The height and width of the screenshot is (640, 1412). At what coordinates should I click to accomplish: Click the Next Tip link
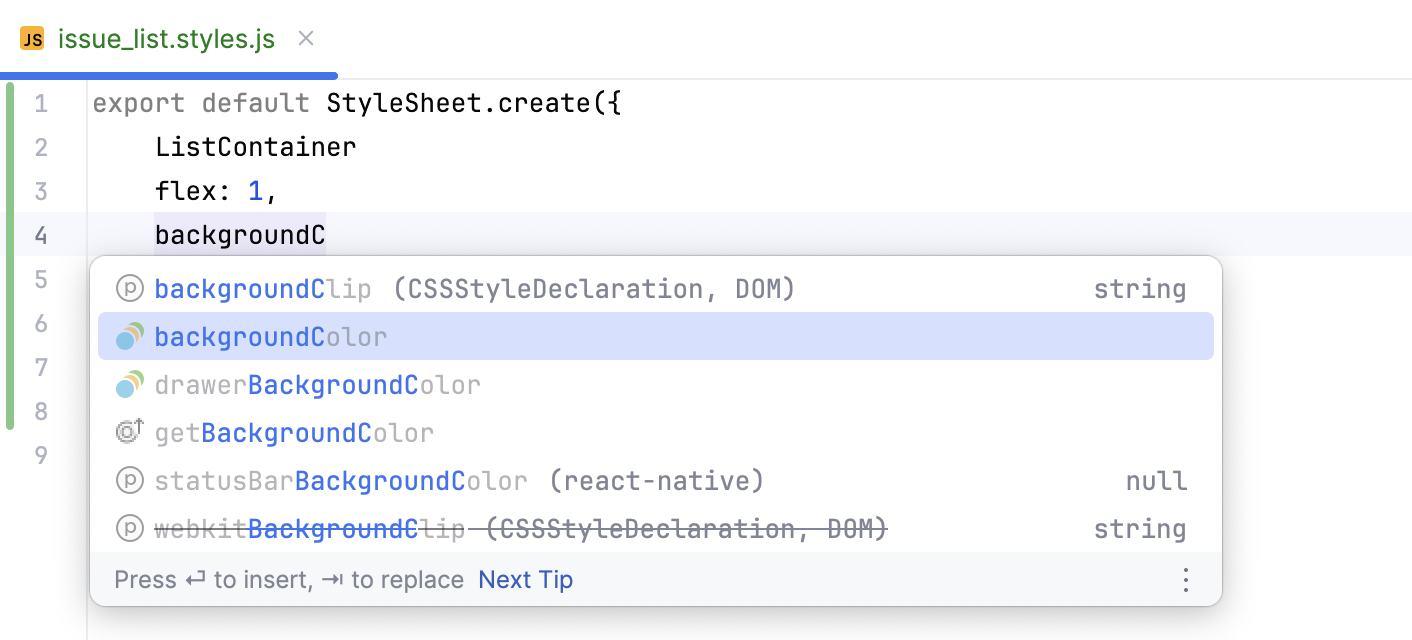(525, 579)
